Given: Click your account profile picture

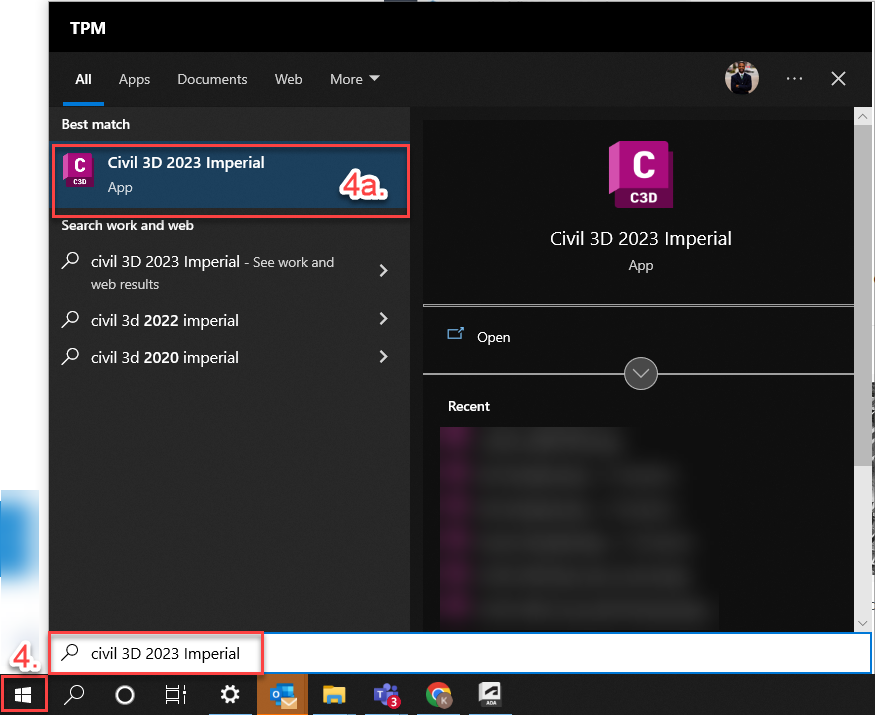Looking at the screenshot, I should [741, 77].
